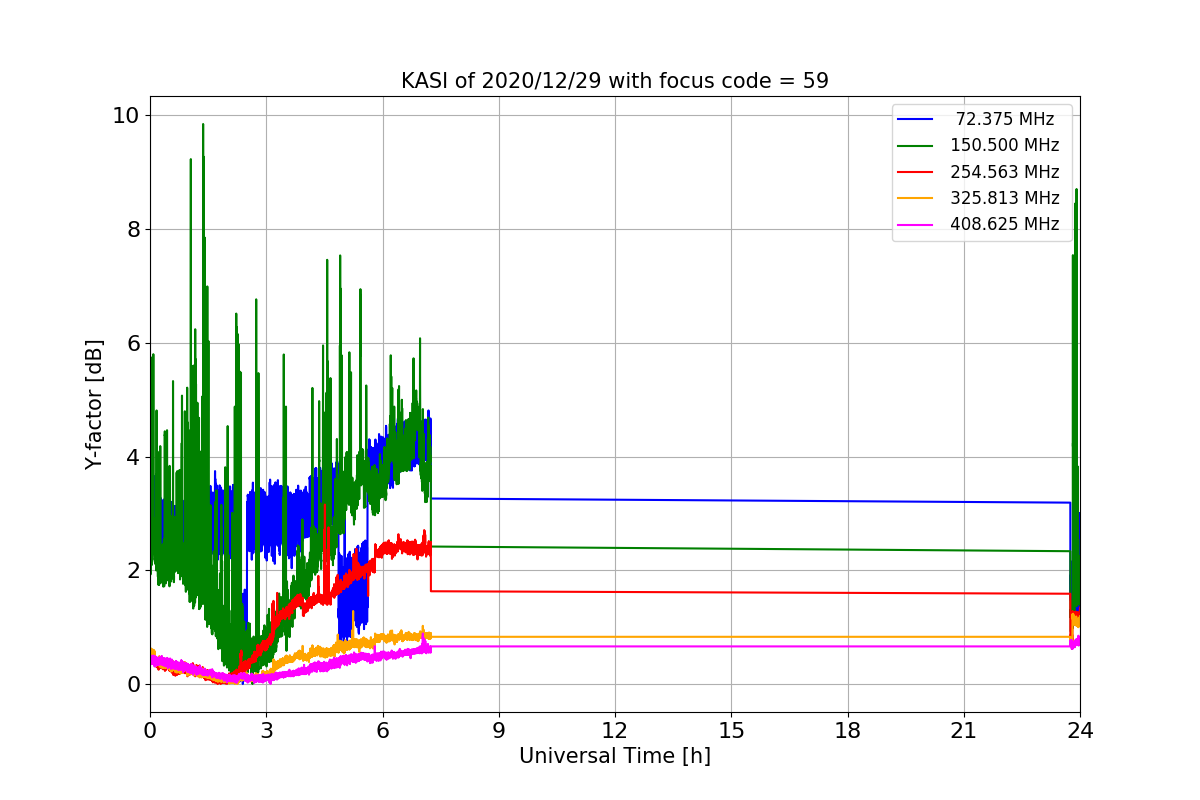Click the red line swatch in legend
1200x800 pixels.
(915, 172)
